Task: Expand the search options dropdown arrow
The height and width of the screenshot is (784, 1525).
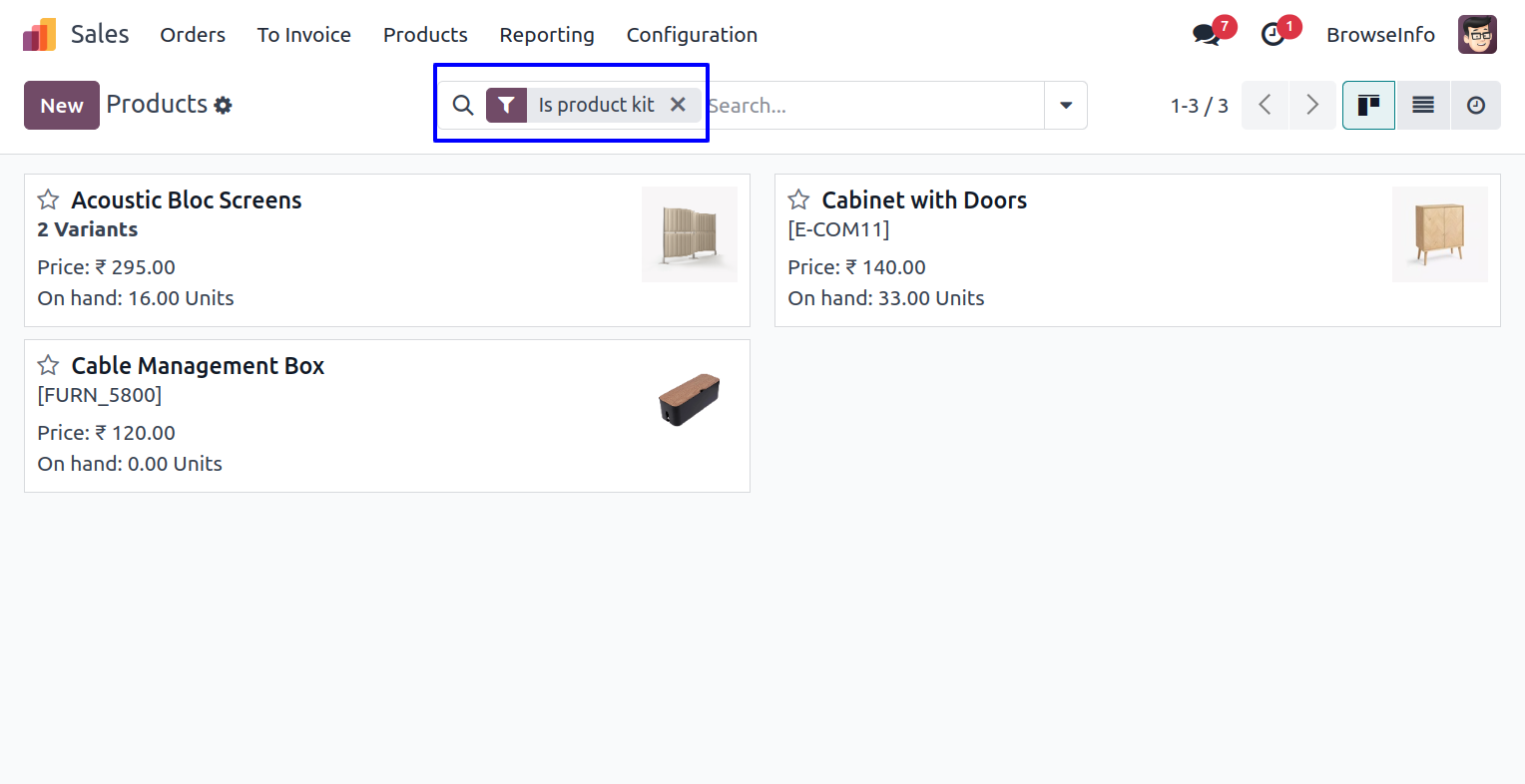Action: [x=1066, y=106]
